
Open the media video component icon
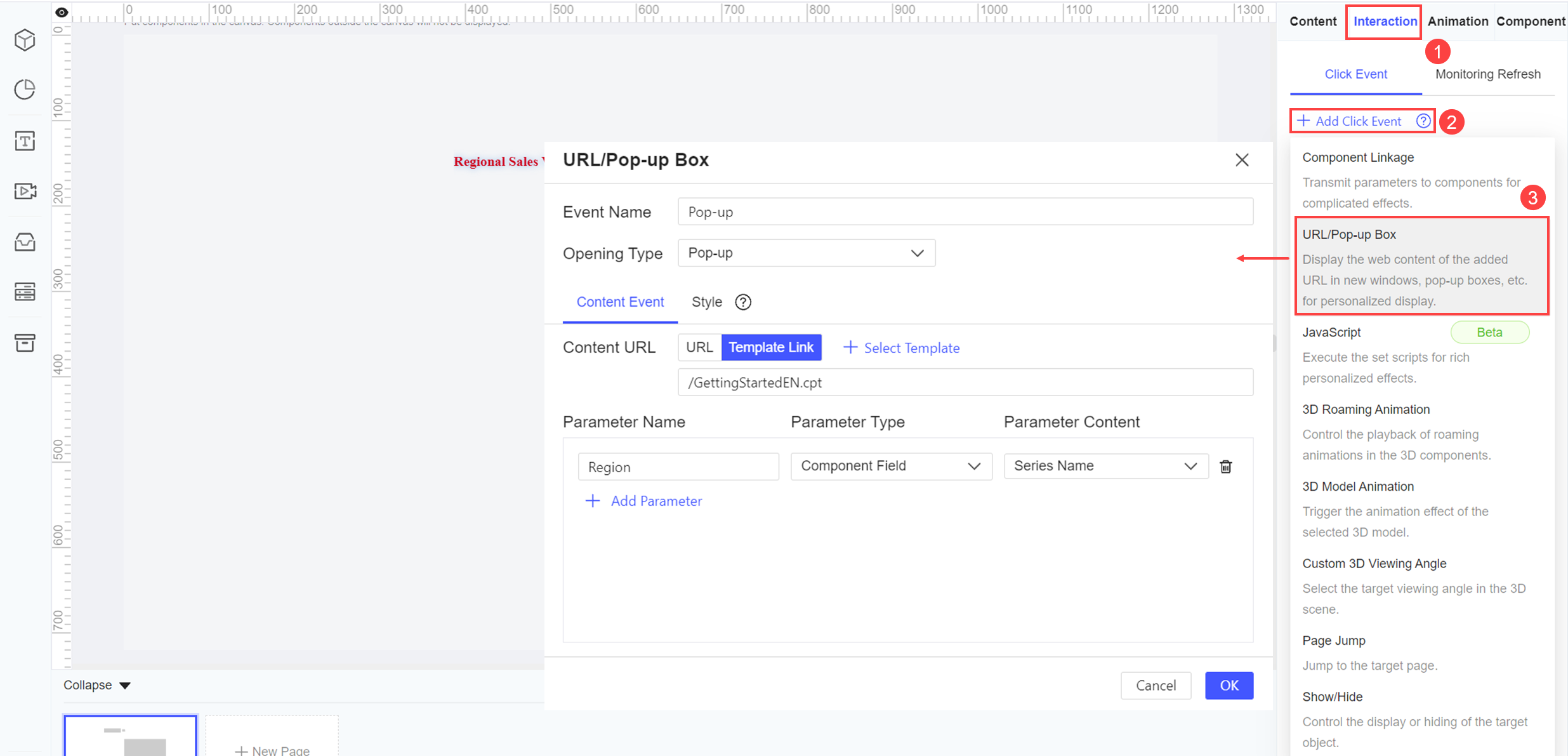25,191
